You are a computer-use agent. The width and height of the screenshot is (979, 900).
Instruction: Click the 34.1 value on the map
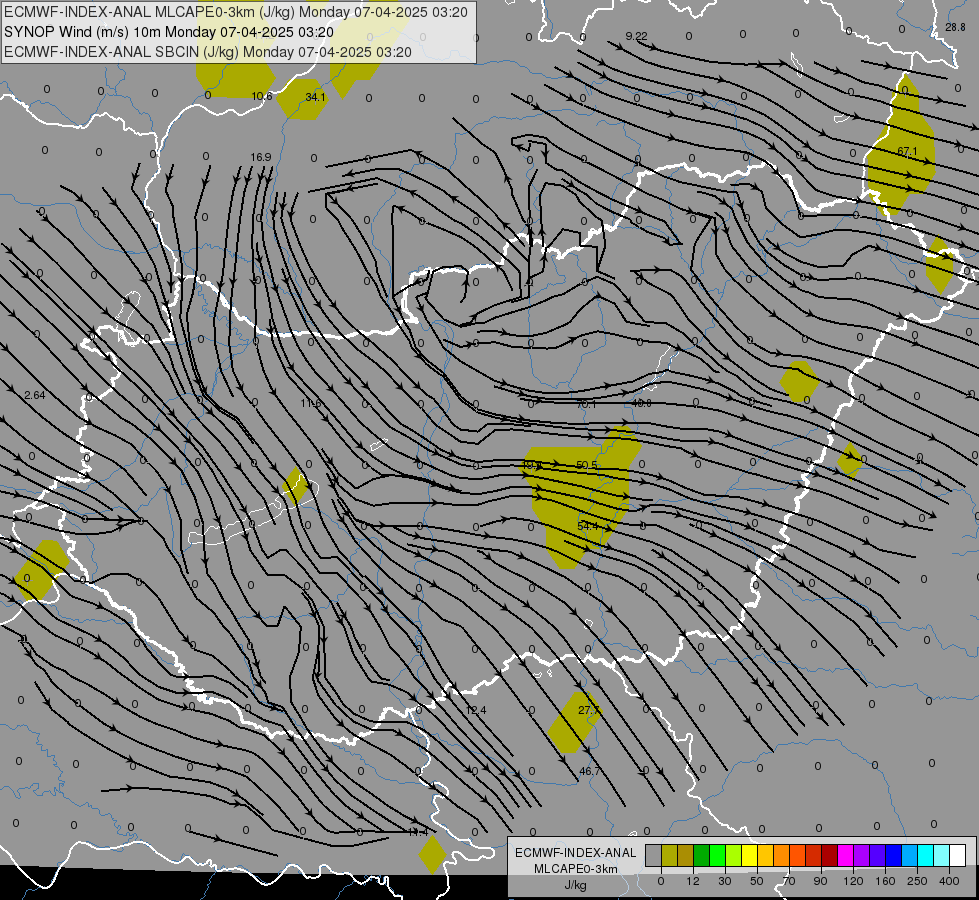[315, 97]
